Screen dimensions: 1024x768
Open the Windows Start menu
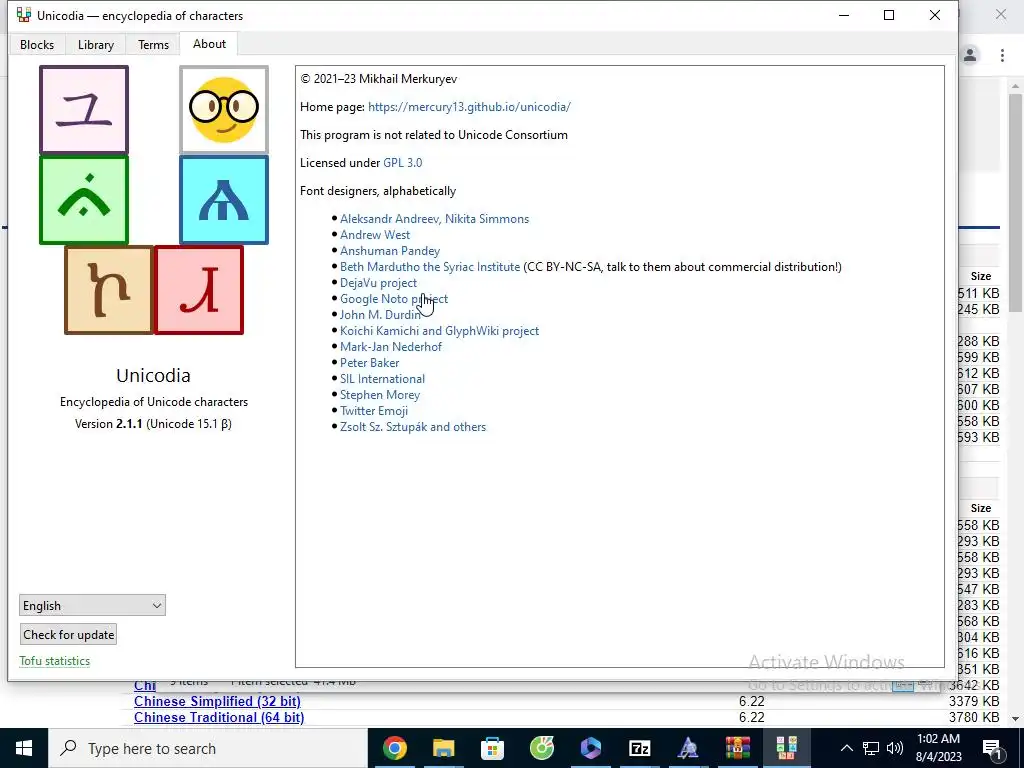[24, 748]
